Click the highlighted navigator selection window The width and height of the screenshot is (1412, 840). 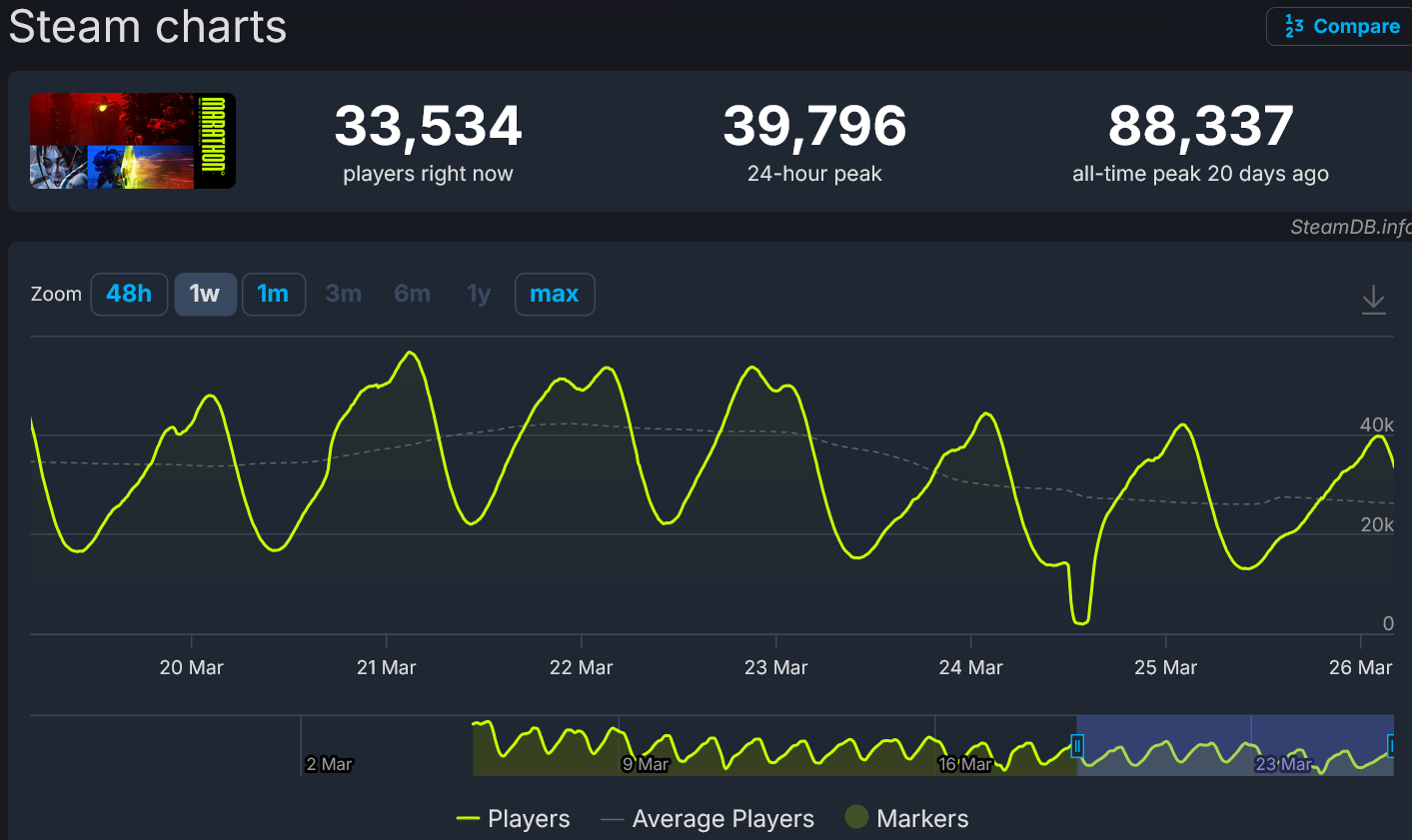pos(1235,745)
